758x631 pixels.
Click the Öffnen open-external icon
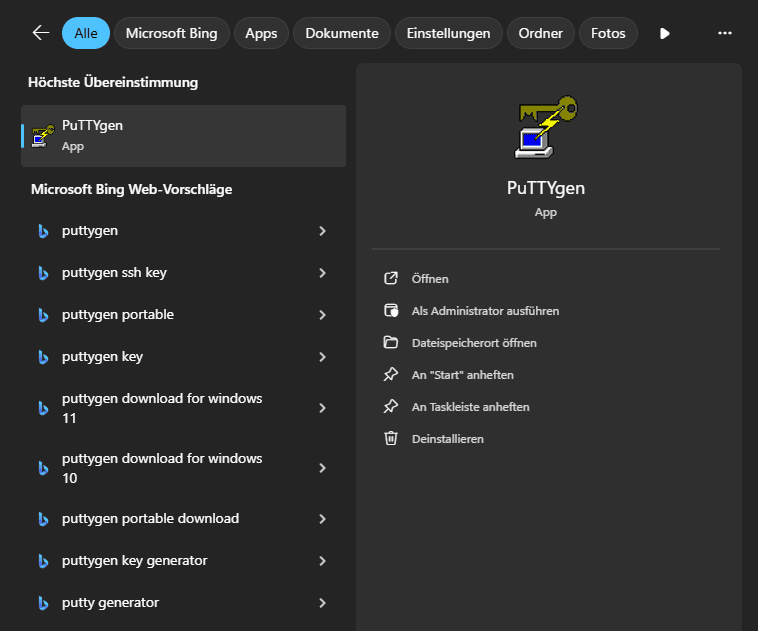pyautogui.click(x=391, y=279)
